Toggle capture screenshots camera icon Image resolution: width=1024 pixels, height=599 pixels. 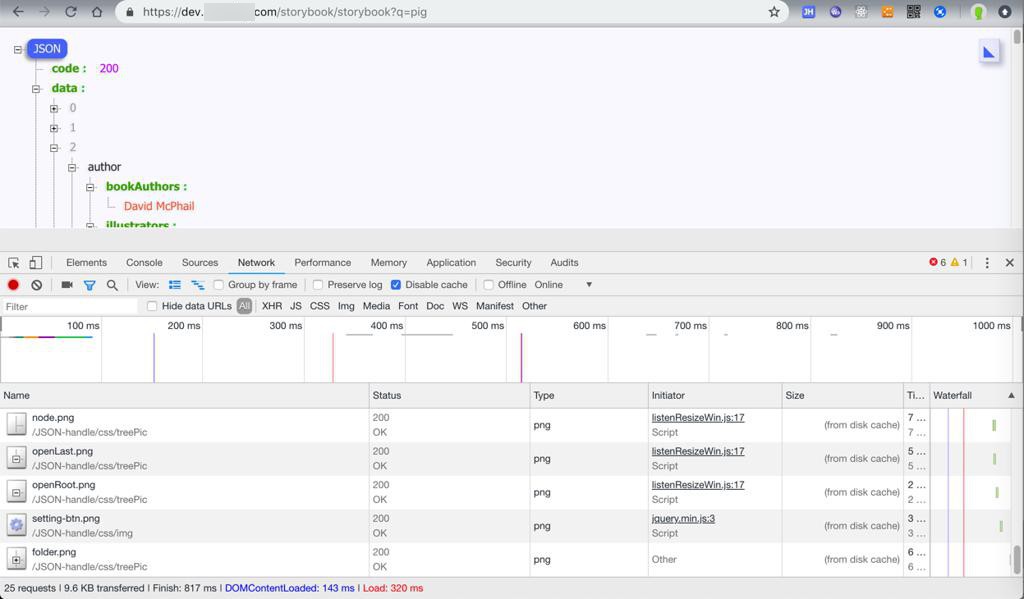67,285
